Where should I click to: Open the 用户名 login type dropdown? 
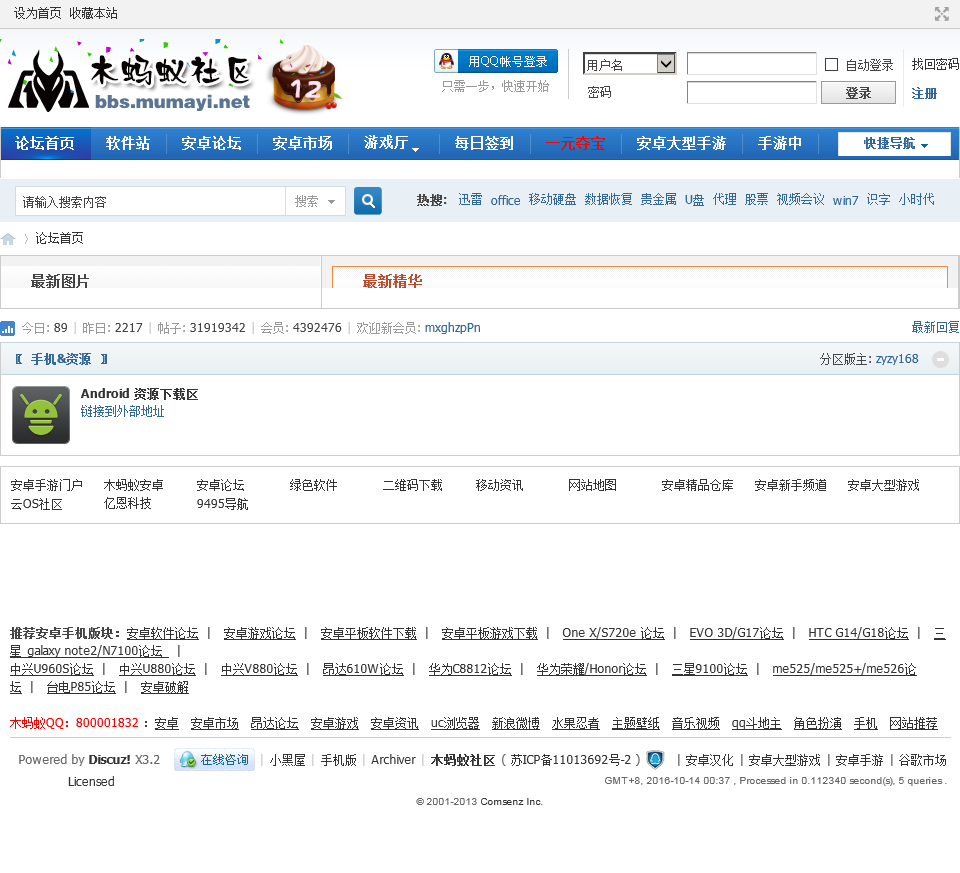(x=629, y=64)
